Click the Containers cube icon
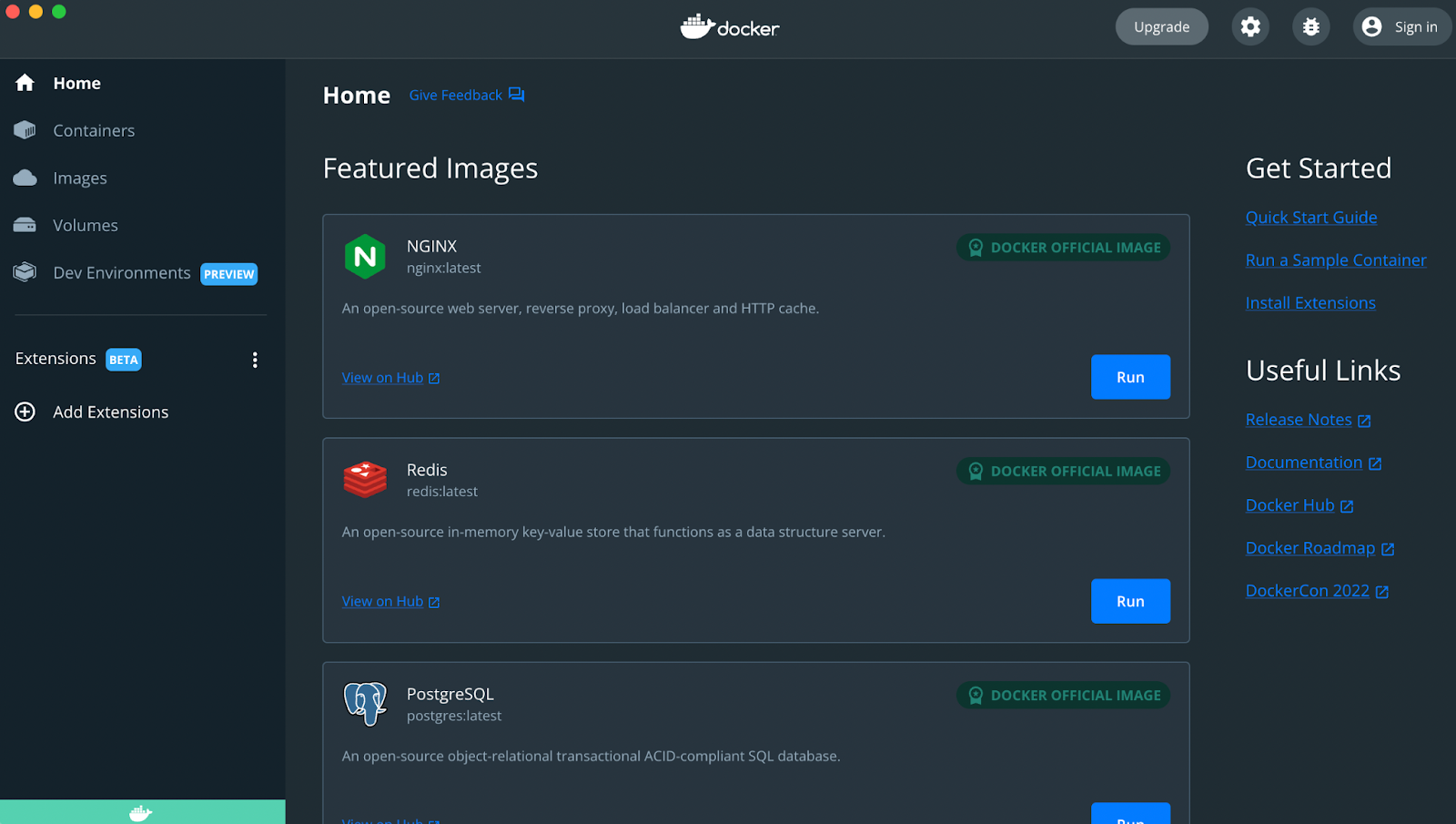The image size is (1456, 824). pos(25,130)
